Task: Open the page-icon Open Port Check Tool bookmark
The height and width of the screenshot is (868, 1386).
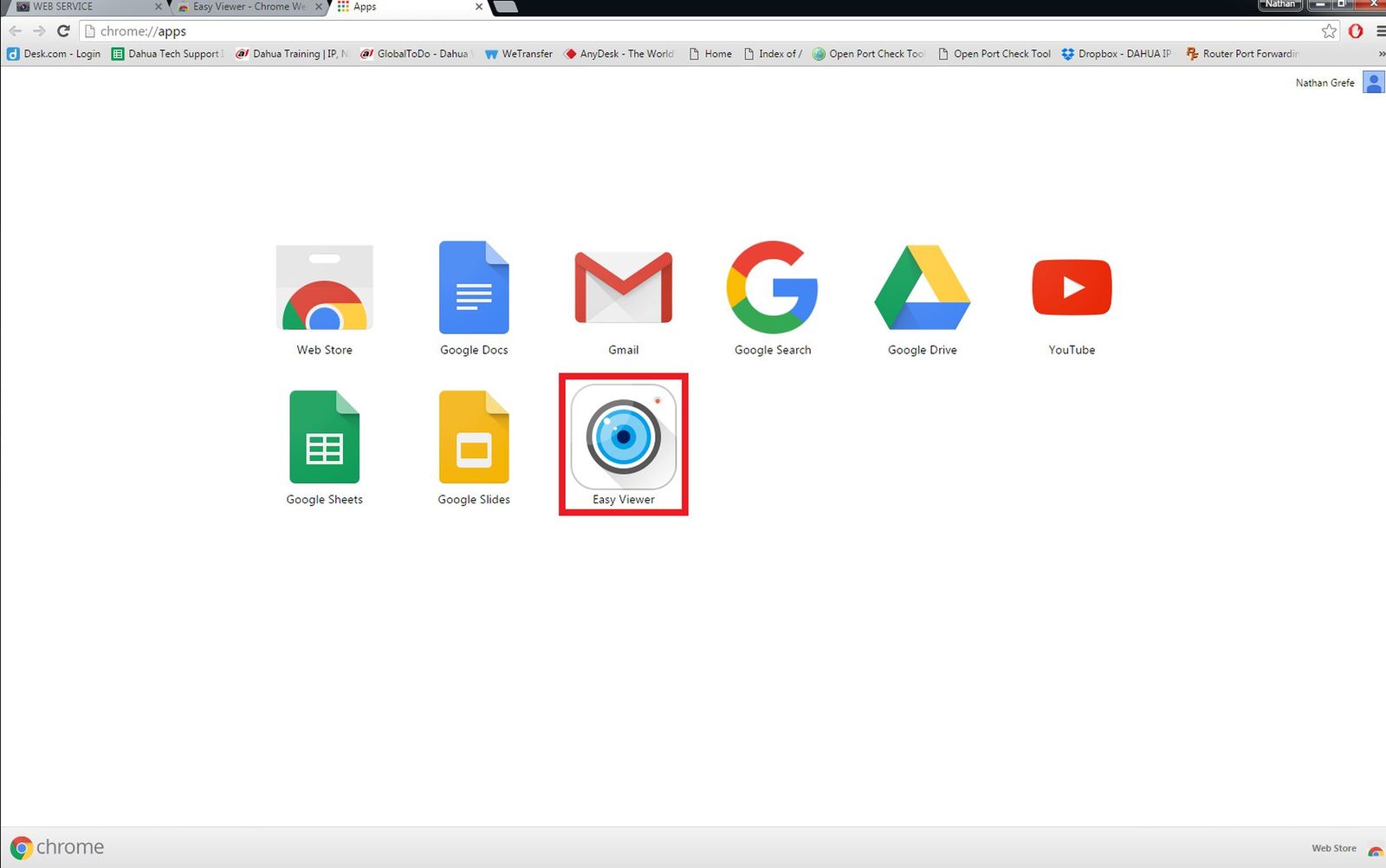Action: [994, 54]
